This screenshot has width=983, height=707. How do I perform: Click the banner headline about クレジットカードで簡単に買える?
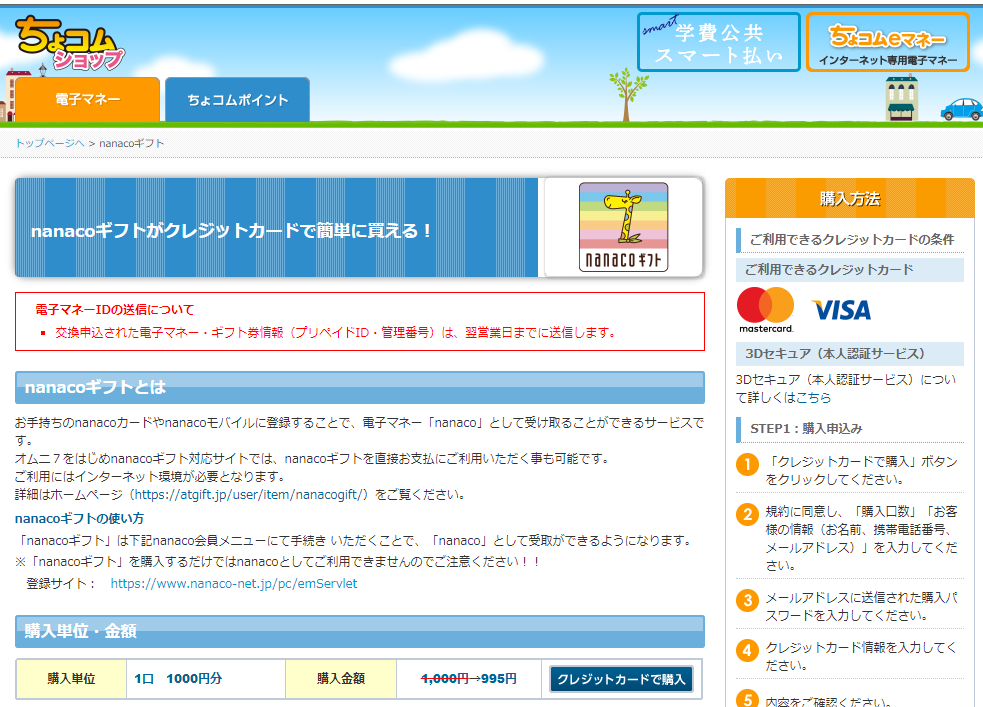pos(232,231)
